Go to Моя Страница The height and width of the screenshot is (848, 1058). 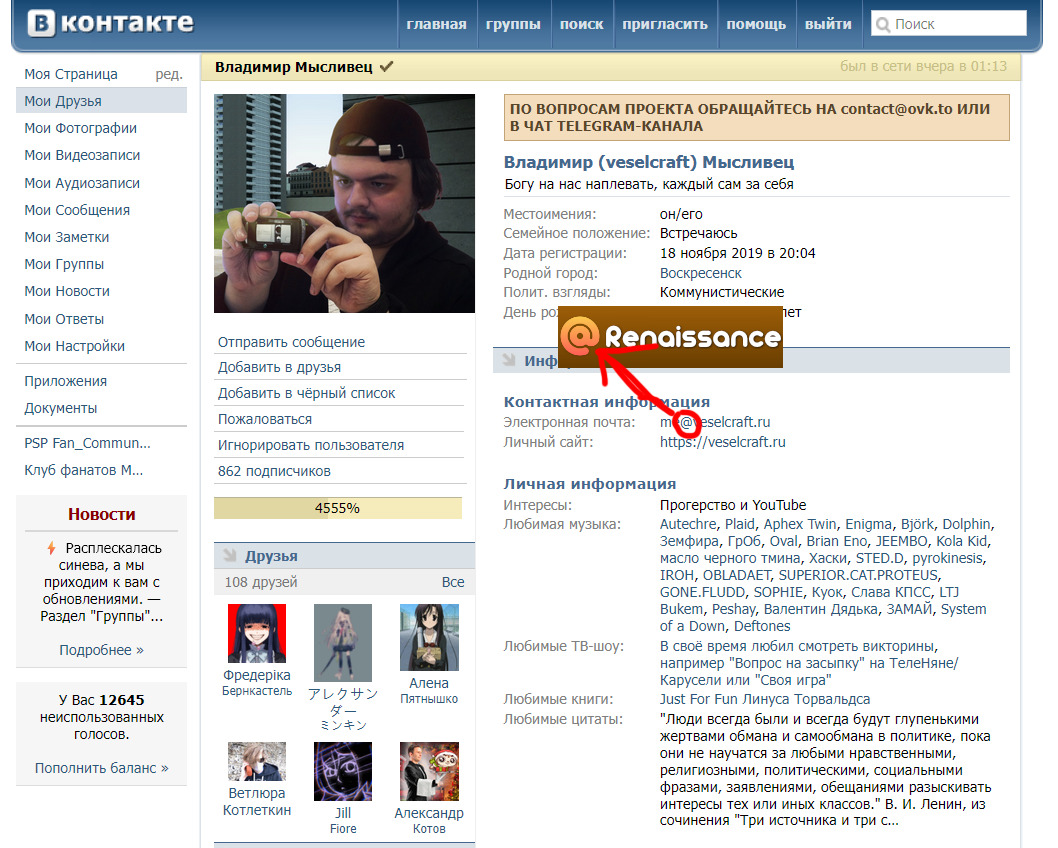71,74
